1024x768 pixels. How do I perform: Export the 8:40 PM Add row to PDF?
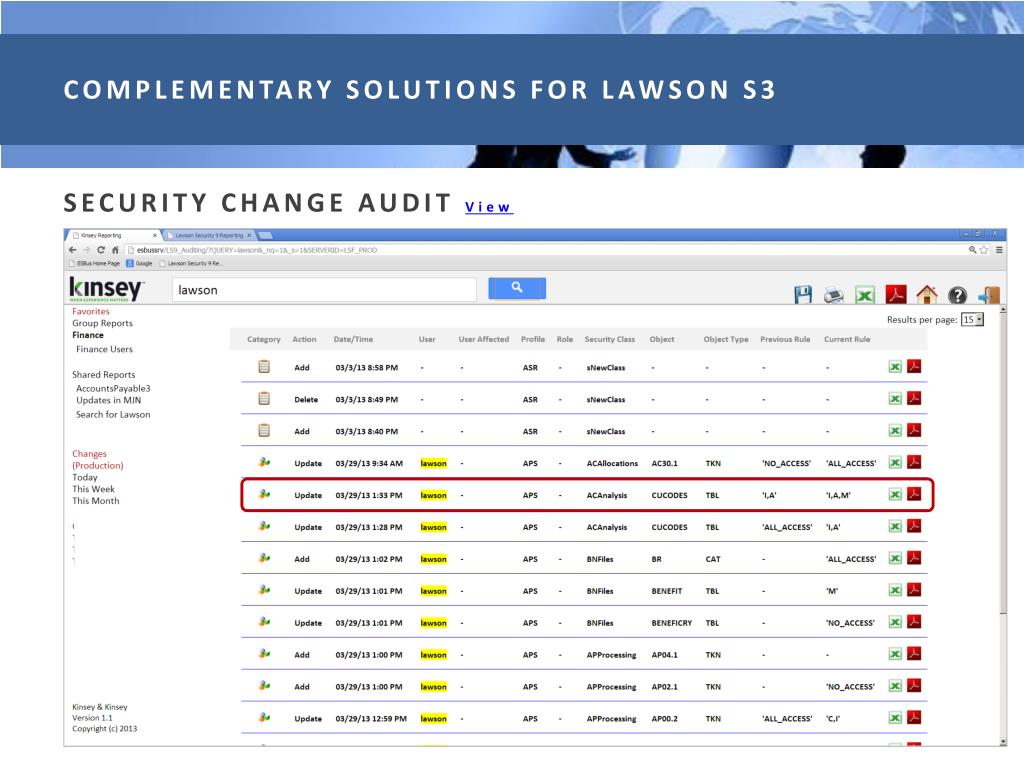(x=914, y=430)
